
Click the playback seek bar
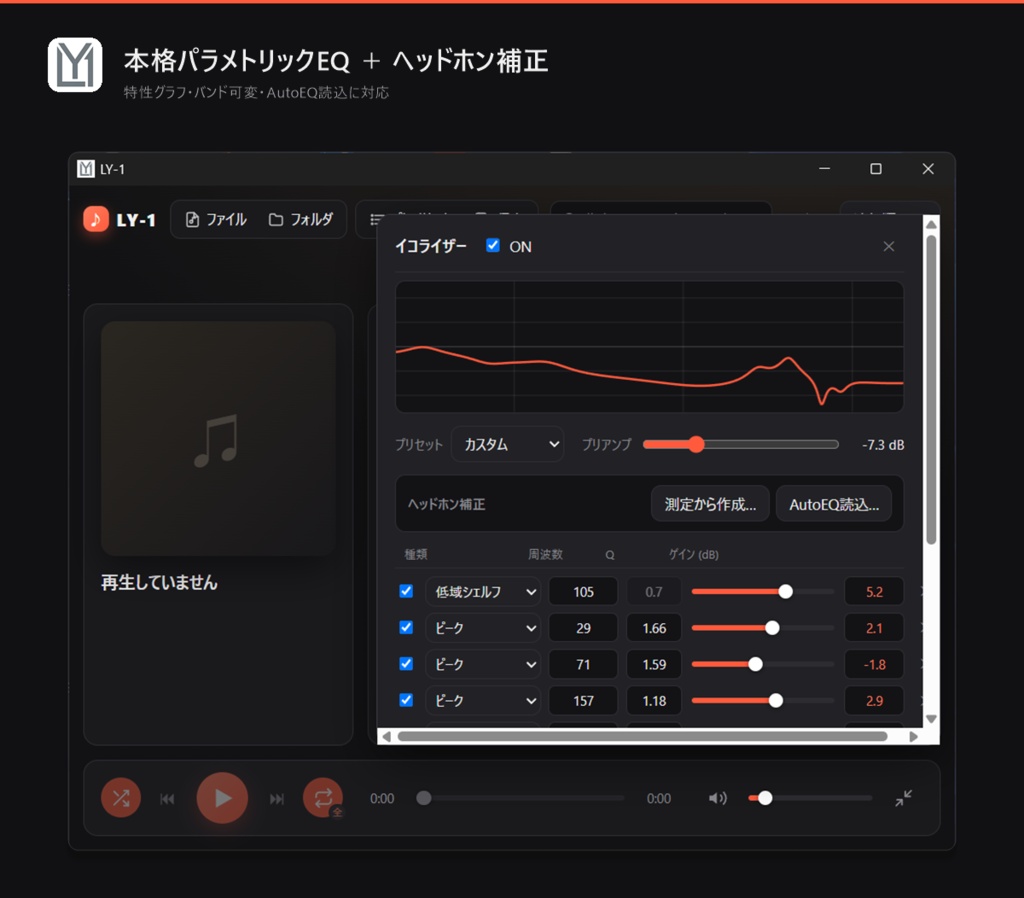520,798
